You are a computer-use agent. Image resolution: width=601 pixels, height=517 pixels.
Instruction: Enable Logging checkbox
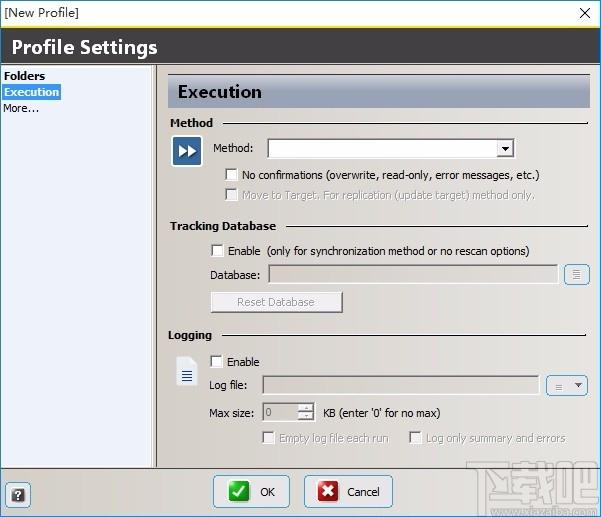[217, 361]
